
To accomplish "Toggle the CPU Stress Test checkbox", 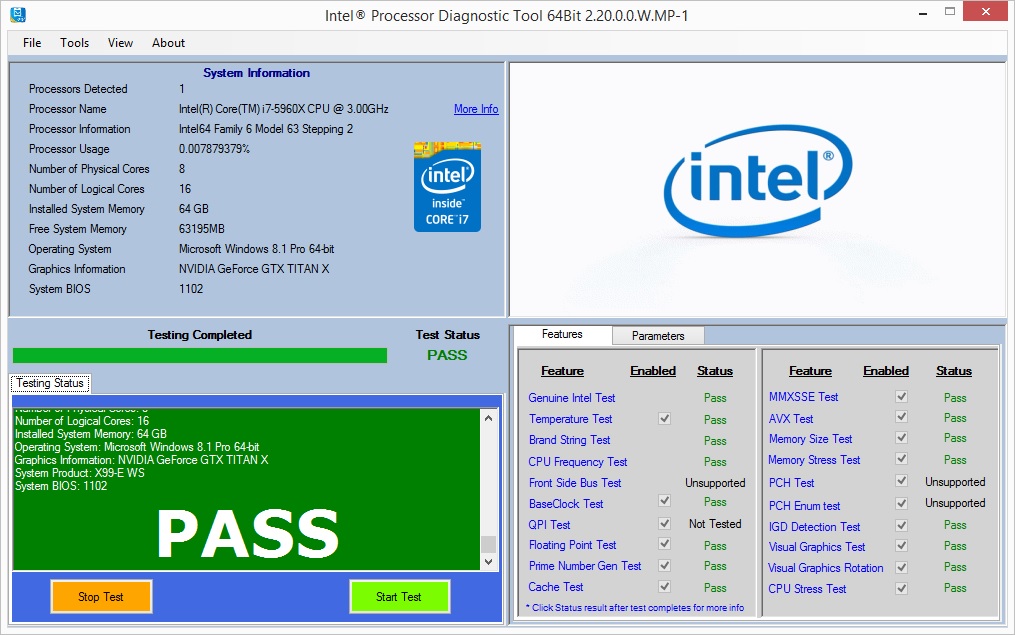I will pos(901,588).
